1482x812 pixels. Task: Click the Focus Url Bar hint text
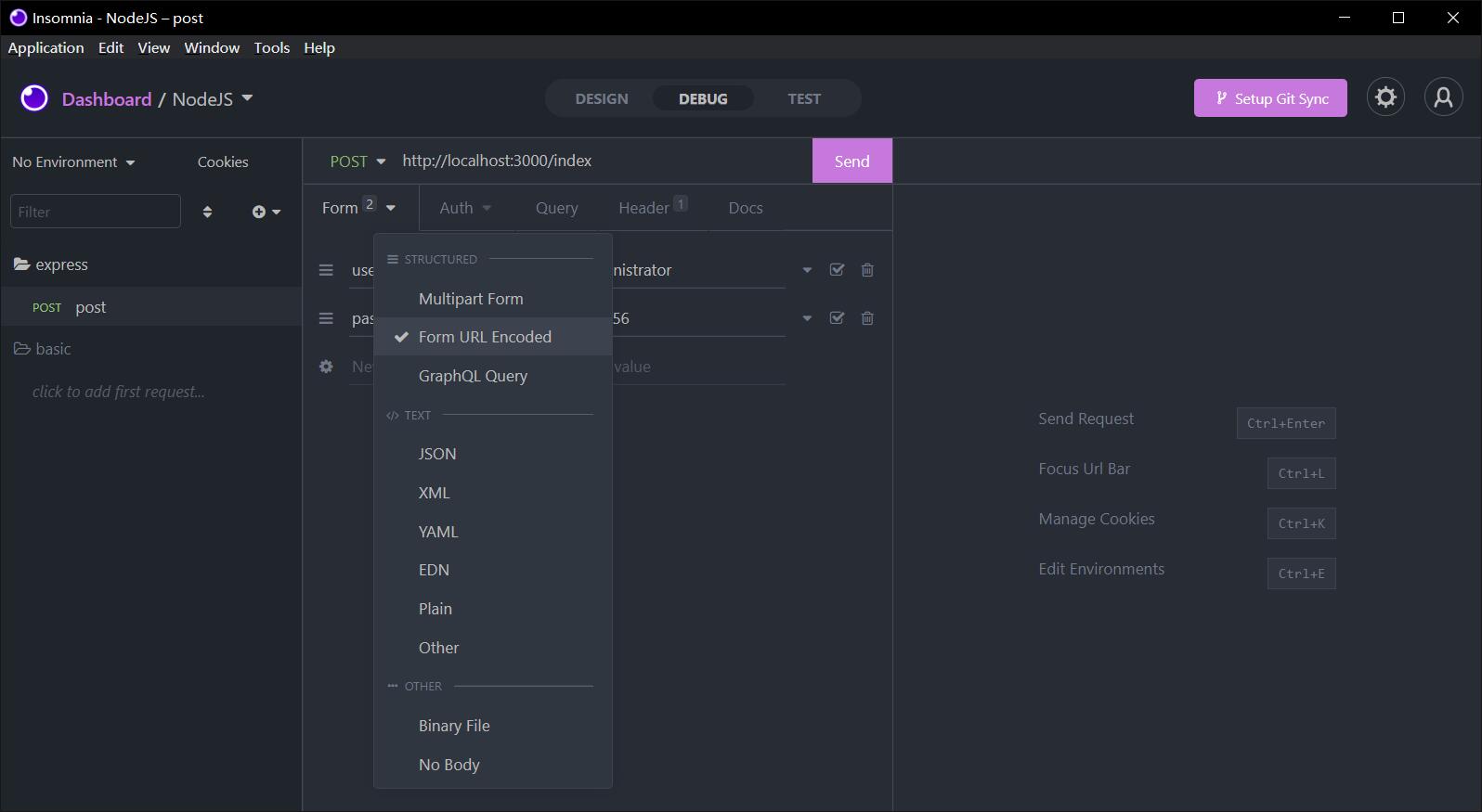1084,469
